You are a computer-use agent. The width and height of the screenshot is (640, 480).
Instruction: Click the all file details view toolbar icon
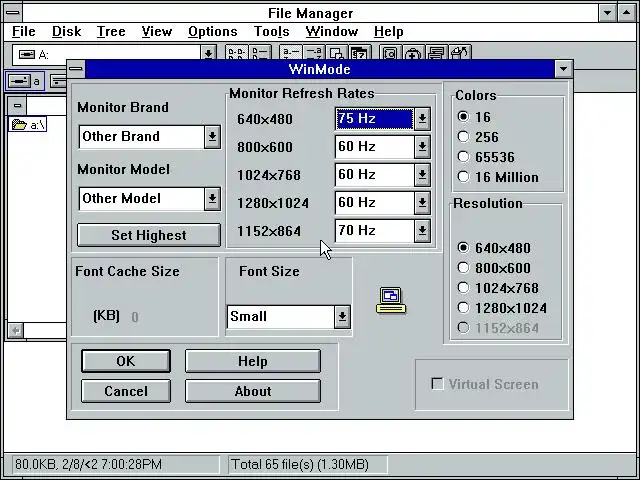[260, 52]
